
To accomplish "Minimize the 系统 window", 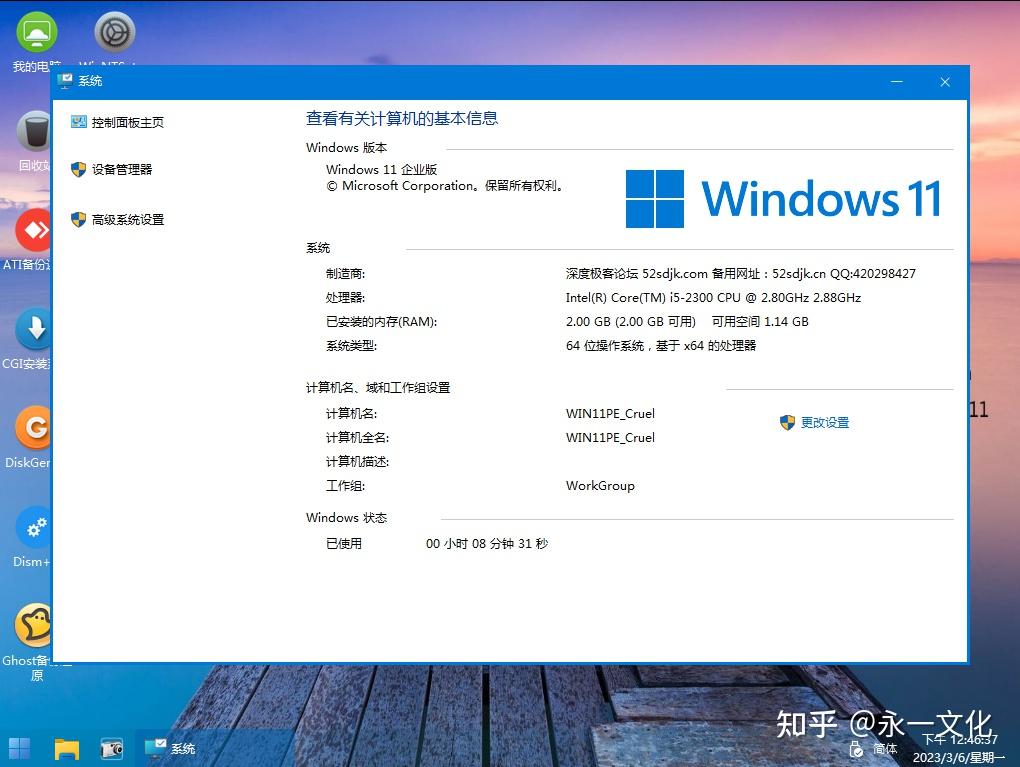I will pyautogui.click(x=896, y=82).
